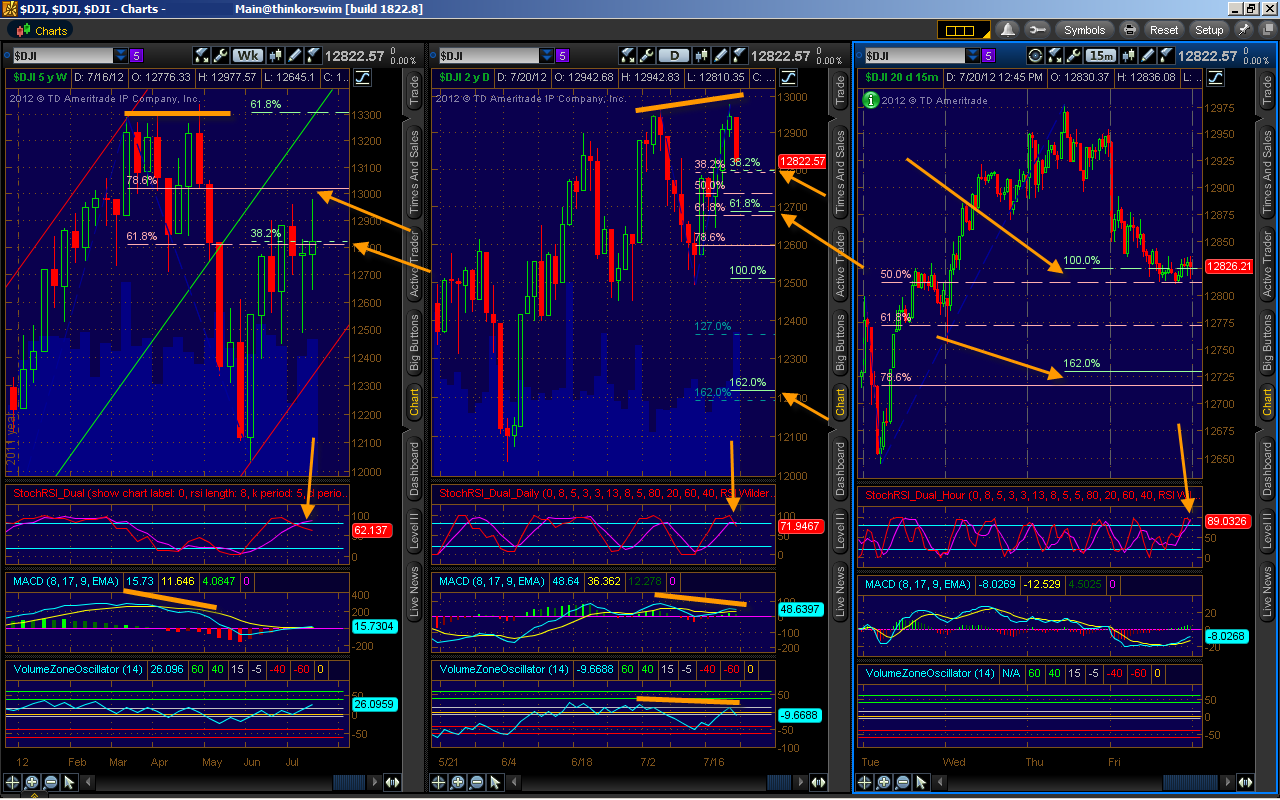
Task: Zoom in on the daily chart
Action: (x=458, y=783)
